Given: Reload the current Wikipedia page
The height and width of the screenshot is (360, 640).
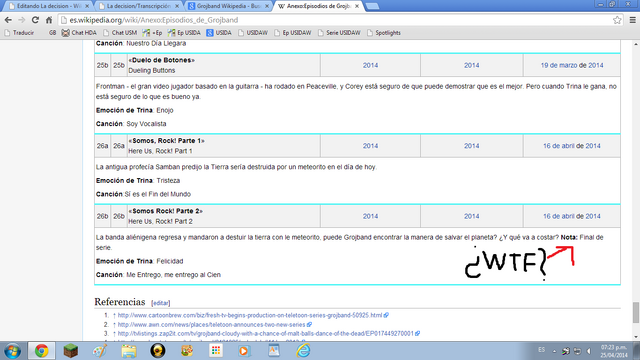Looking at the screenshot, I should [36, 20].
